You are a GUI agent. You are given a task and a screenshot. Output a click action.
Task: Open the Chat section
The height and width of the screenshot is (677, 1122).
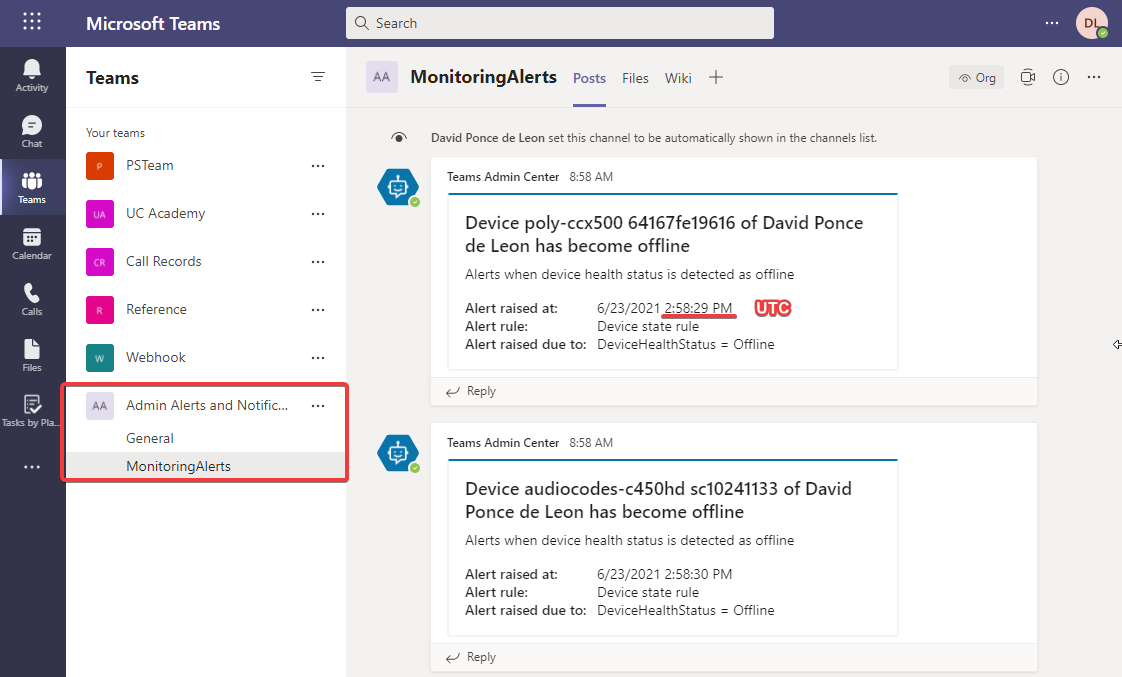(x=32, y=131)
